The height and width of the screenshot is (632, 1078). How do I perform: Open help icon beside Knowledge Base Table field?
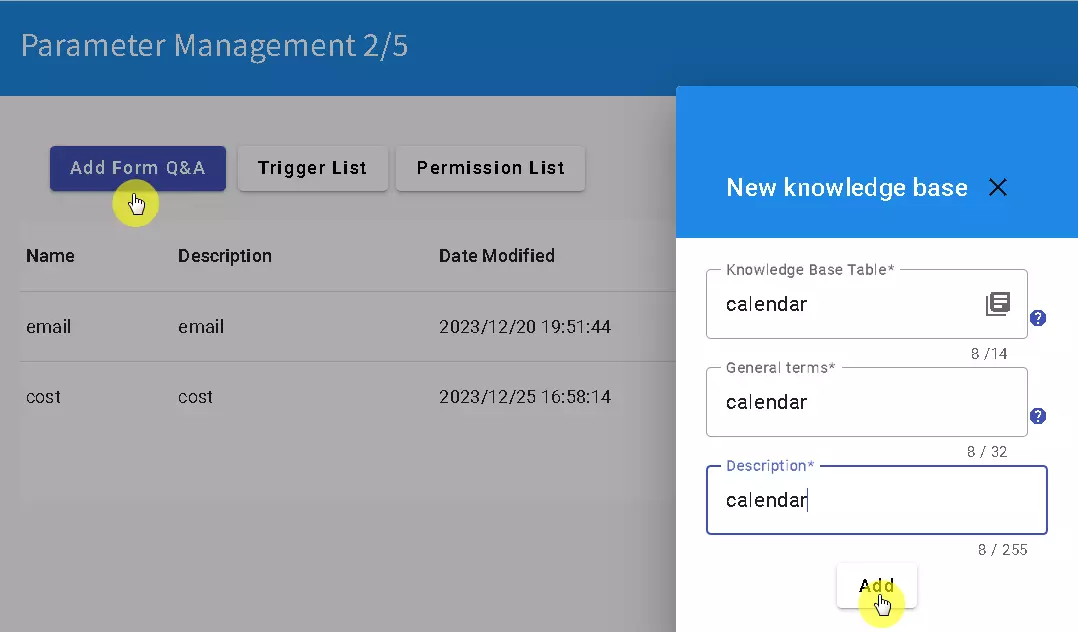tap(1038, 318)
